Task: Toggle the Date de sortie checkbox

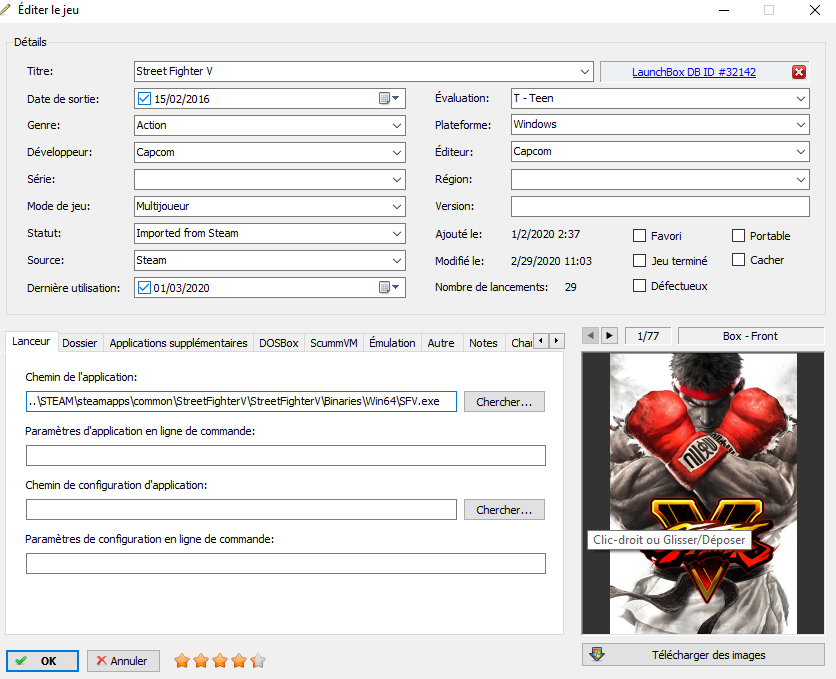Action: 144,99
